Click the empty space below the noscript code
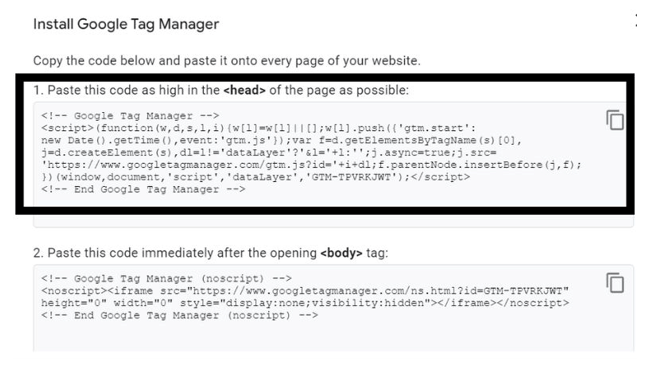The height and width of the screenshot is (385, 663). 333,337
